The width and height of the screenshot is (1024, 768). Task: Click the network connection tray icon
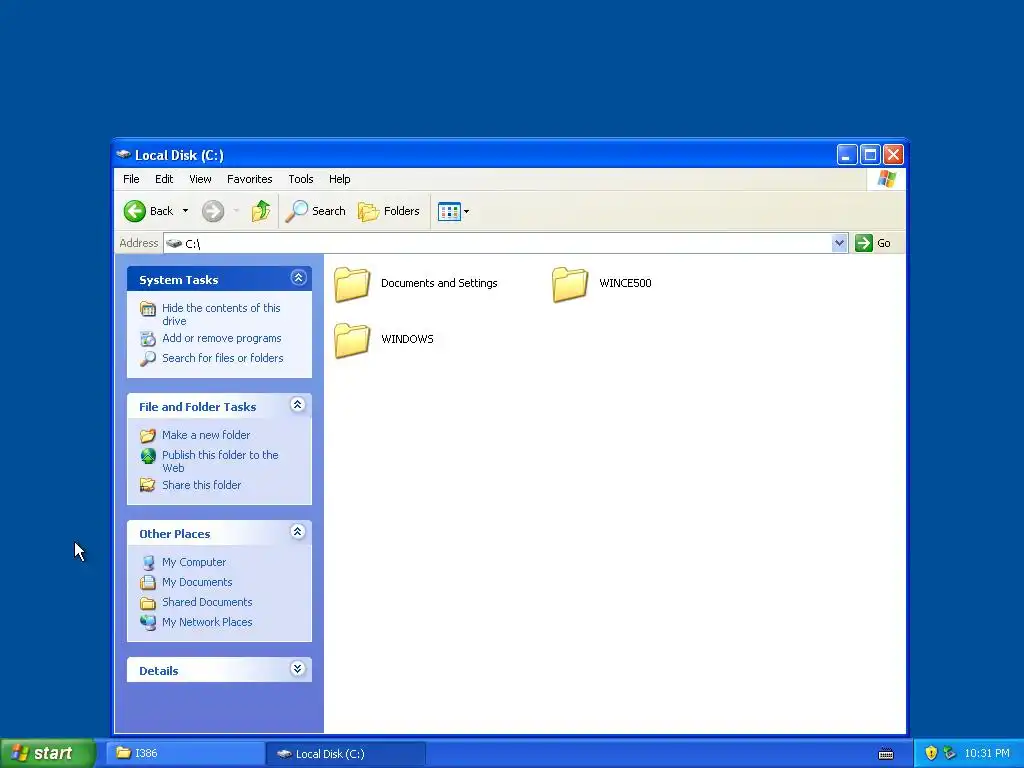pos(949,753)
